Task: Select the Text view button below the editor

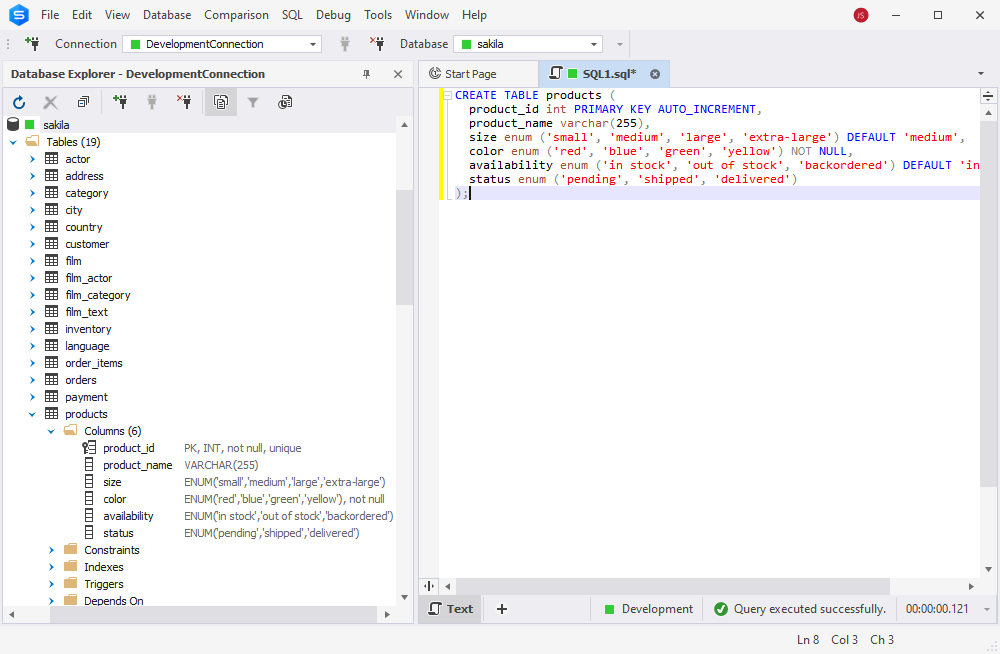Action: click(x=451, y=609)
